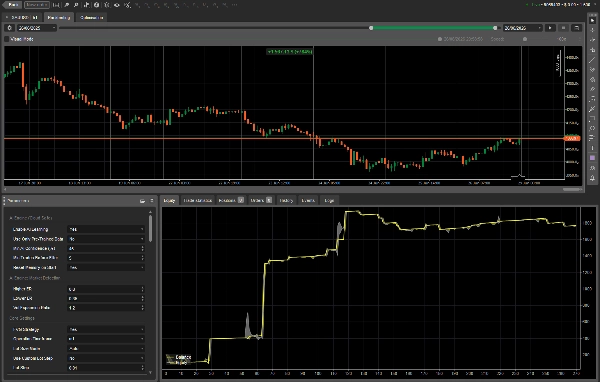This screenshot has height=382, width=600.
Task: Open the History tab
Action: coord(286,200)
